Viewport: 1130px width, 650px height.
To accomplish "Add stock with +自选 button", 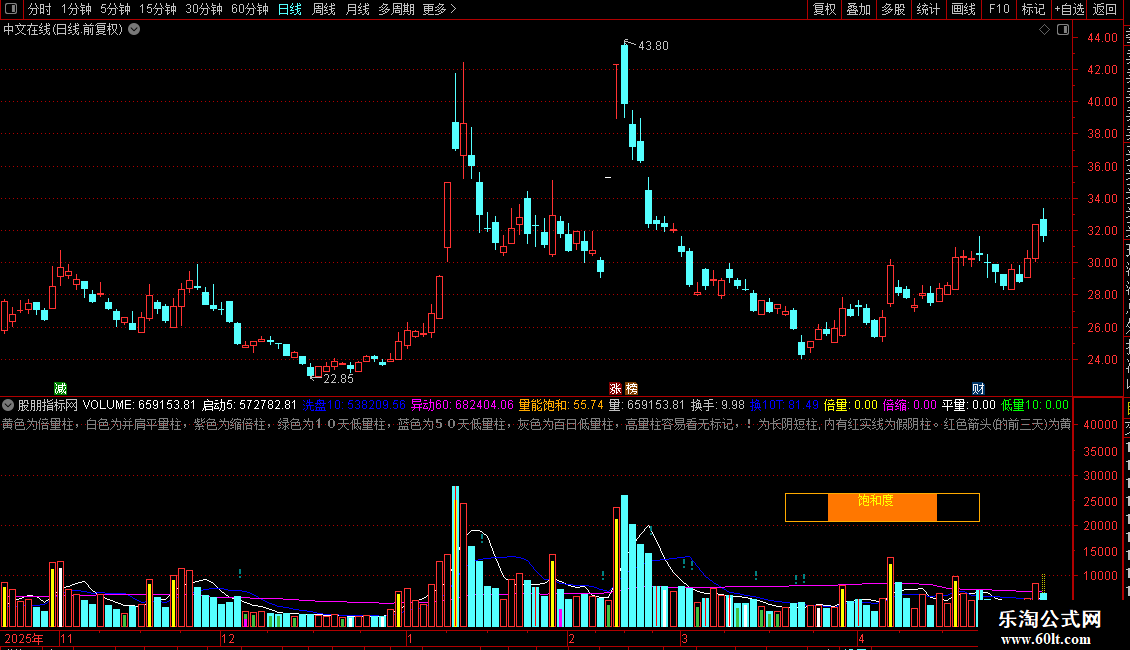I will (x=1069, y=9).
